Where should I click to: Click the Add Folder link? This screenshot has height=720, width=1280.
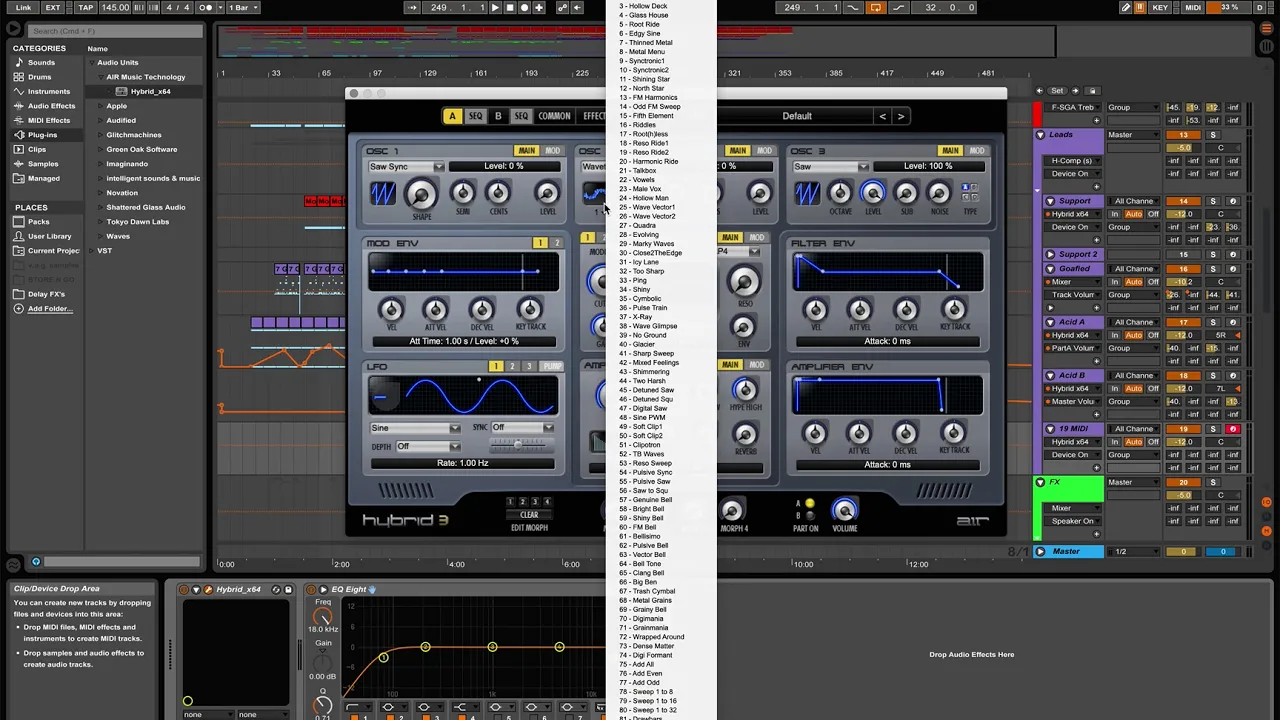click(x=49, y=308)
